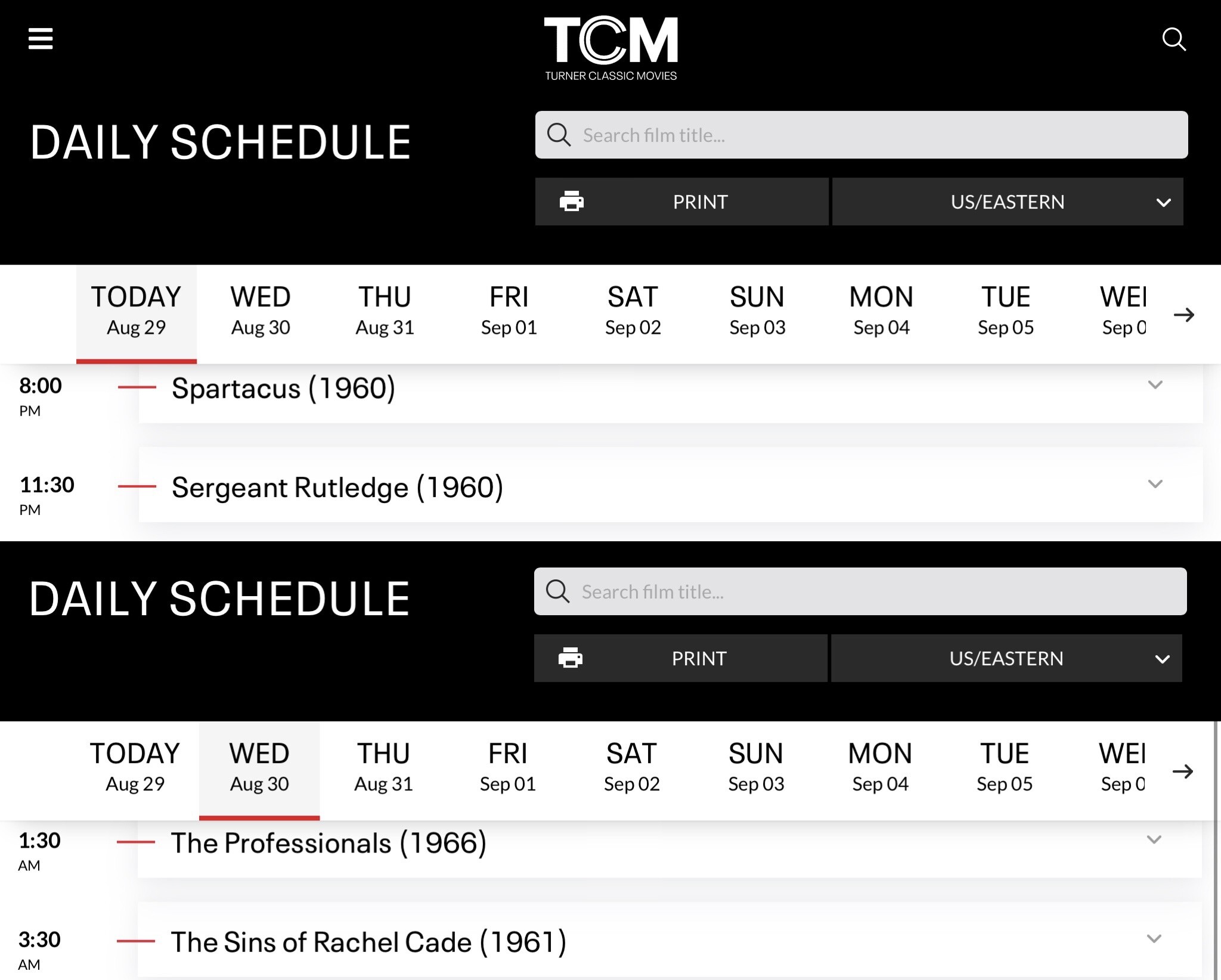The image size is (1221, 980).
Task: Expand Spartacus (1960) details chevron
Action: [x=1155, y=385]
